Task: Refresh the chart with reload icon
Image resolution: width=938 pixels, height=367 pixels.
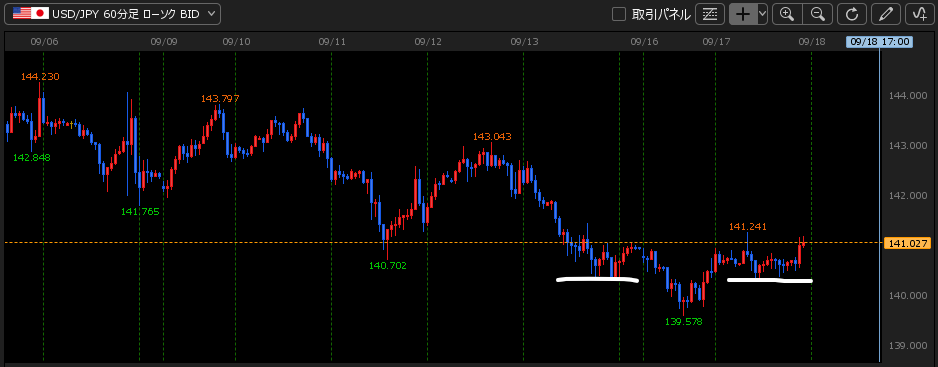Action: point(851,14)
